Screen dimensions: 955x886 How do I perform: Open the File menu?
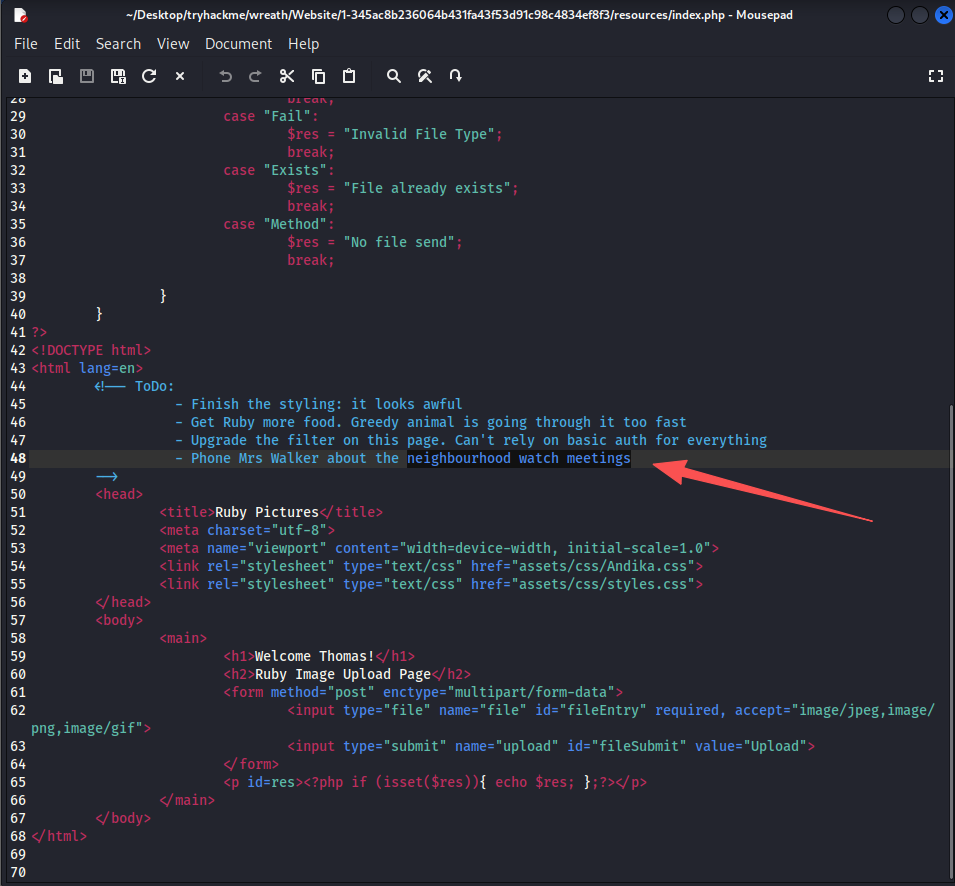[26, 44]
